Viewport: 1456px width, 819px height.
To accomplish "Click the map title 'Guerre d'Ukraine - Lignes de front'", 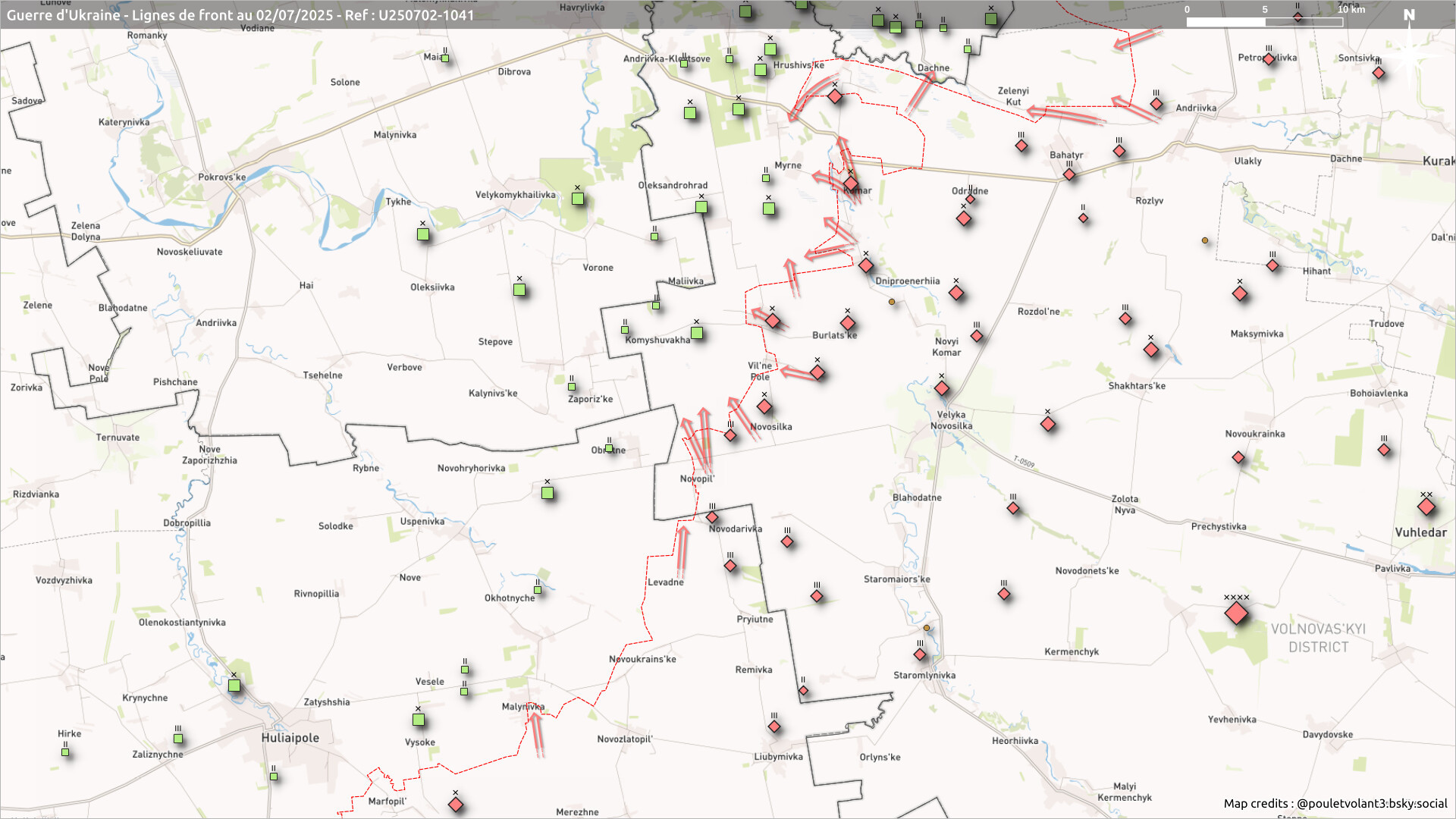I will click(240, 15).
